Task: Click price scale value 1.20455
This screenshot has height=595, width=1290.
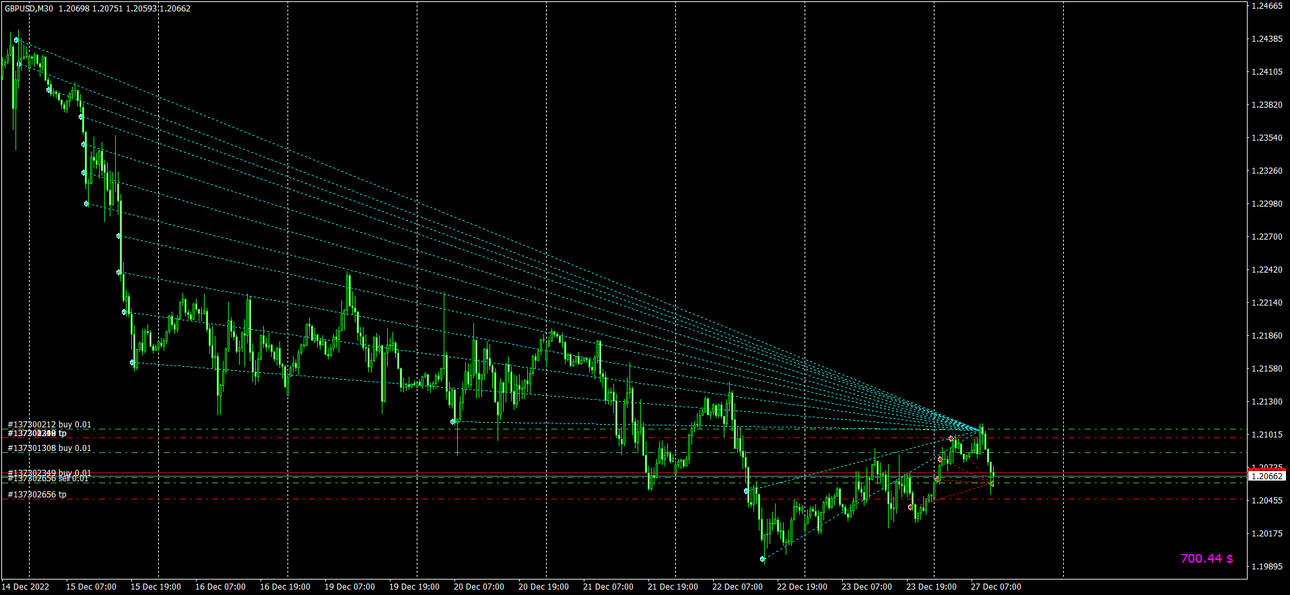Action: pyautogui.click(x=1267, y=501)
